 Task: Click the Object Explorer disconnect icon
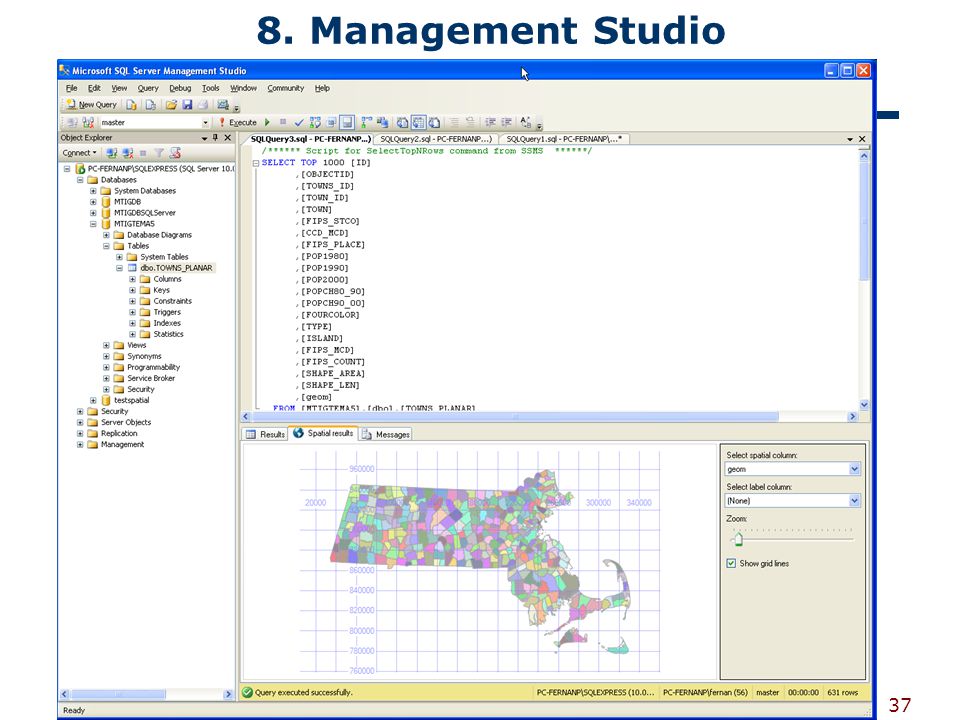pyautogui.click(x=127, y=153)
